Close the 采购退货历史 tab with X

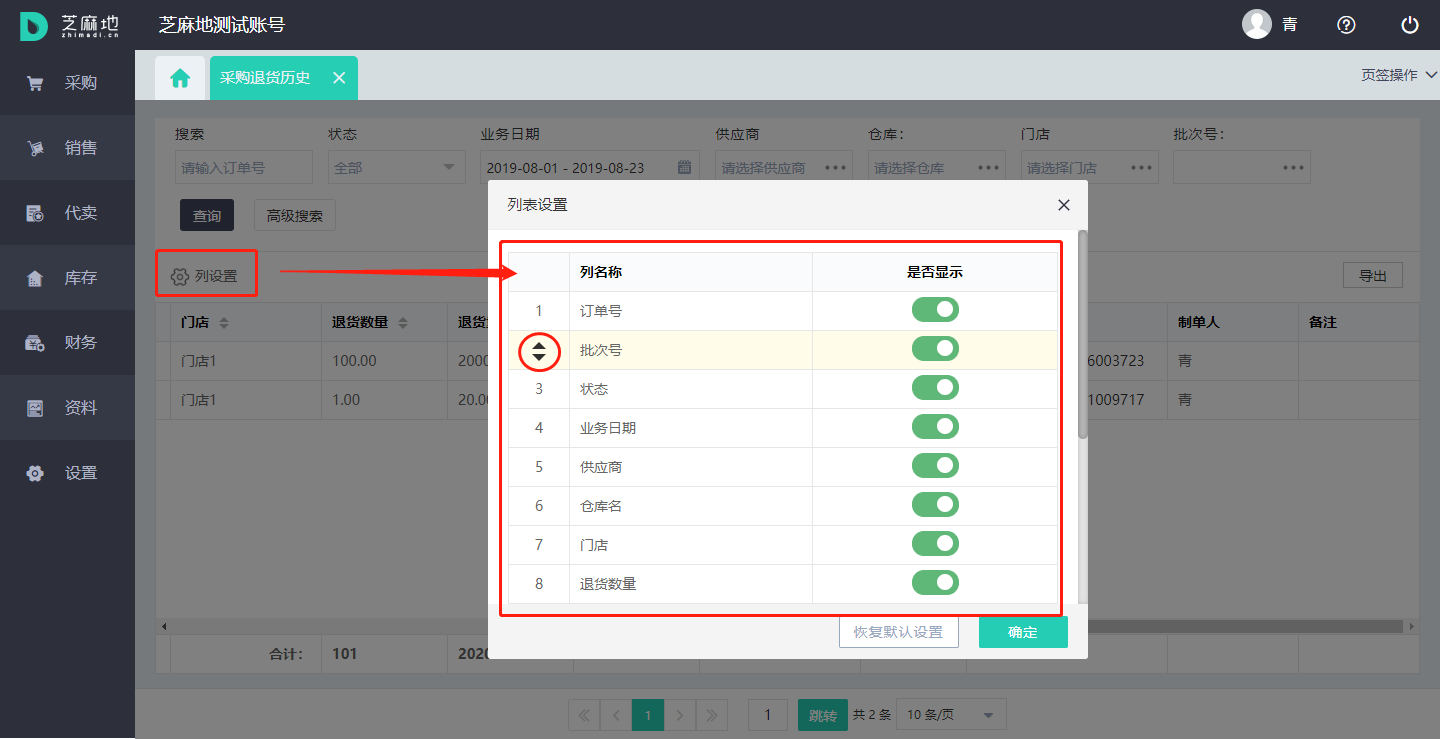pyautogui.click(x=339, y=78)
